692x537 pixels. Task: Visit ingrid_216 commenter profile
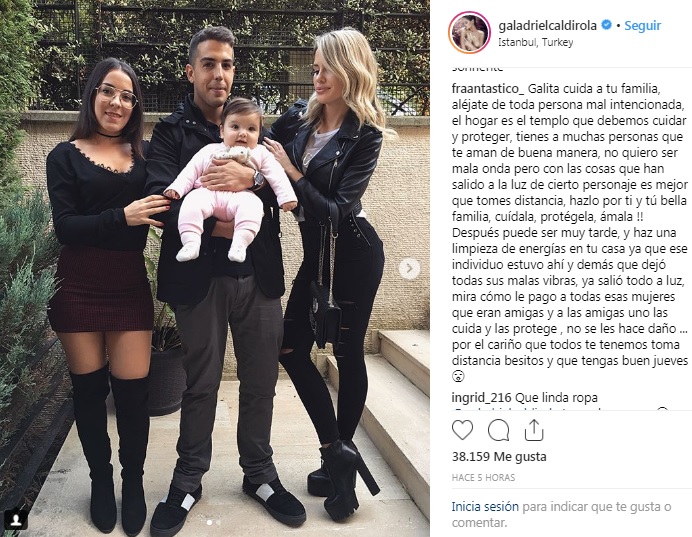[481, 398]
